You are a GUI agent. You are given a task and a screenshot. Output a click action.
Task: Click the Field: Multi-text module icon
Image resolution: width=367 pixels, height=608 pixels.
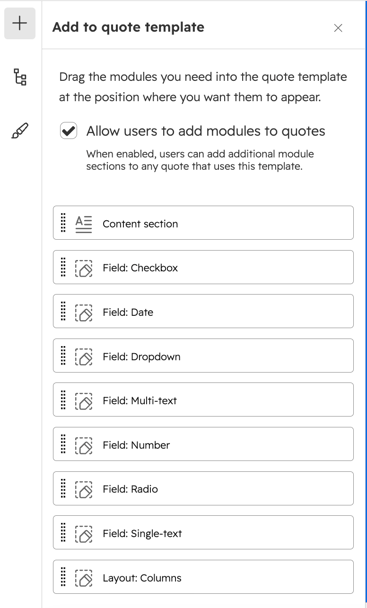point(83,401)
